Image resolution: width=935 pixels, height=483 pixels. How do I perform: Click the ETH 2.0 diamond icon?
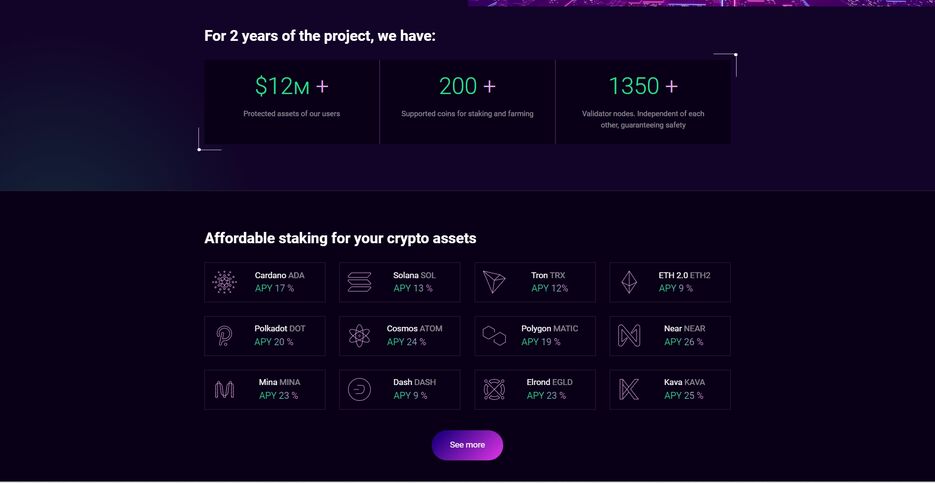coord(629,283)
